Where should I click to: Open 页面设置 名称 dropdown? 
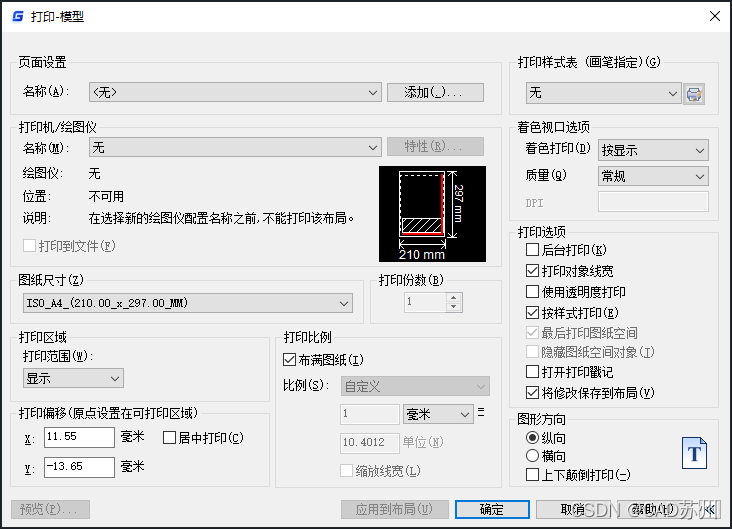(235, 92)
